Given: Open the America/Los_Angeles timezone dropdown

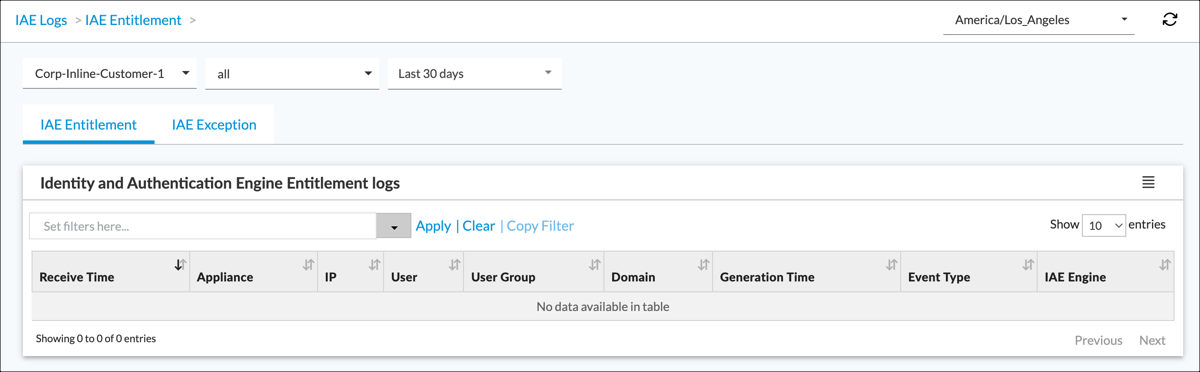Looking at the screenshot, I should (x=1039, y=20).
